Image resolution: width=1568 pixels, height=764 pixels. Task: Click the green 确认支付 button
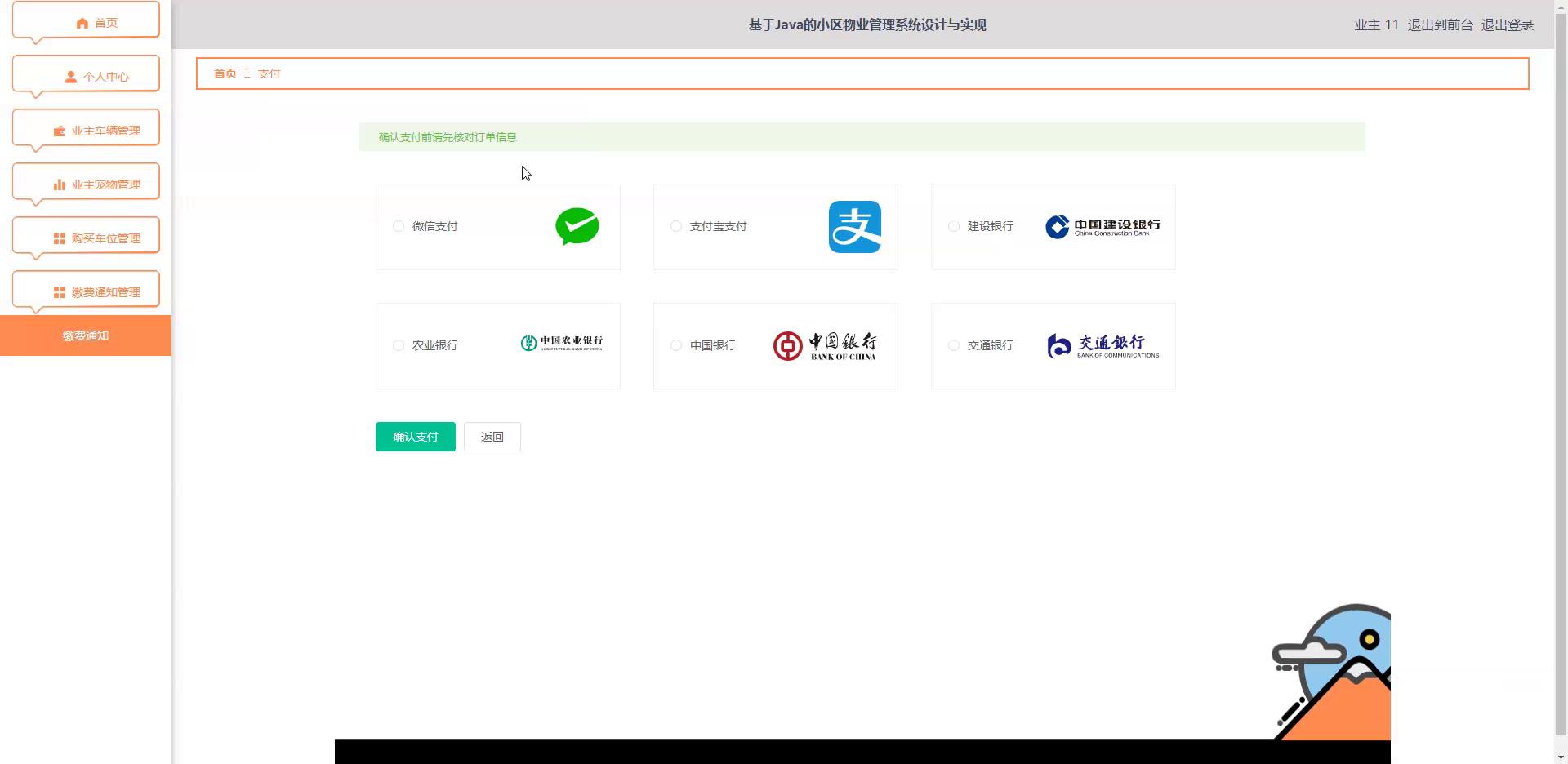pyautogui.click(x=416, y=437)
